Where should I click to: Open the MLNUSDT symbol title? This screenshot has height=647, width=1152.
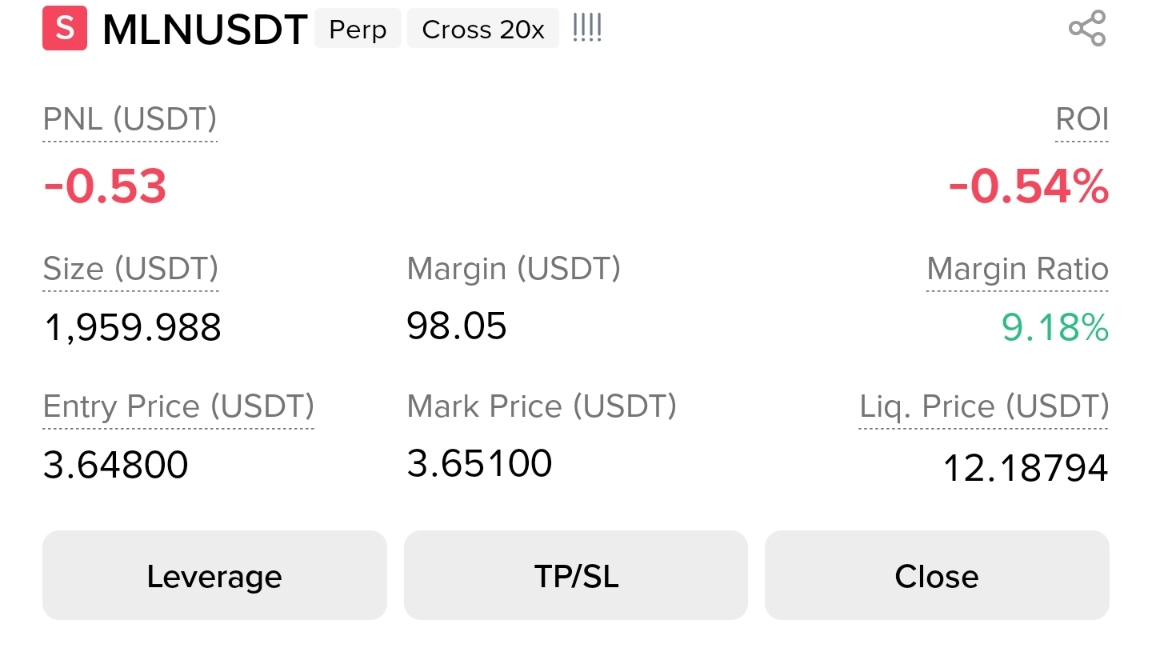click(x=205, y=29)
